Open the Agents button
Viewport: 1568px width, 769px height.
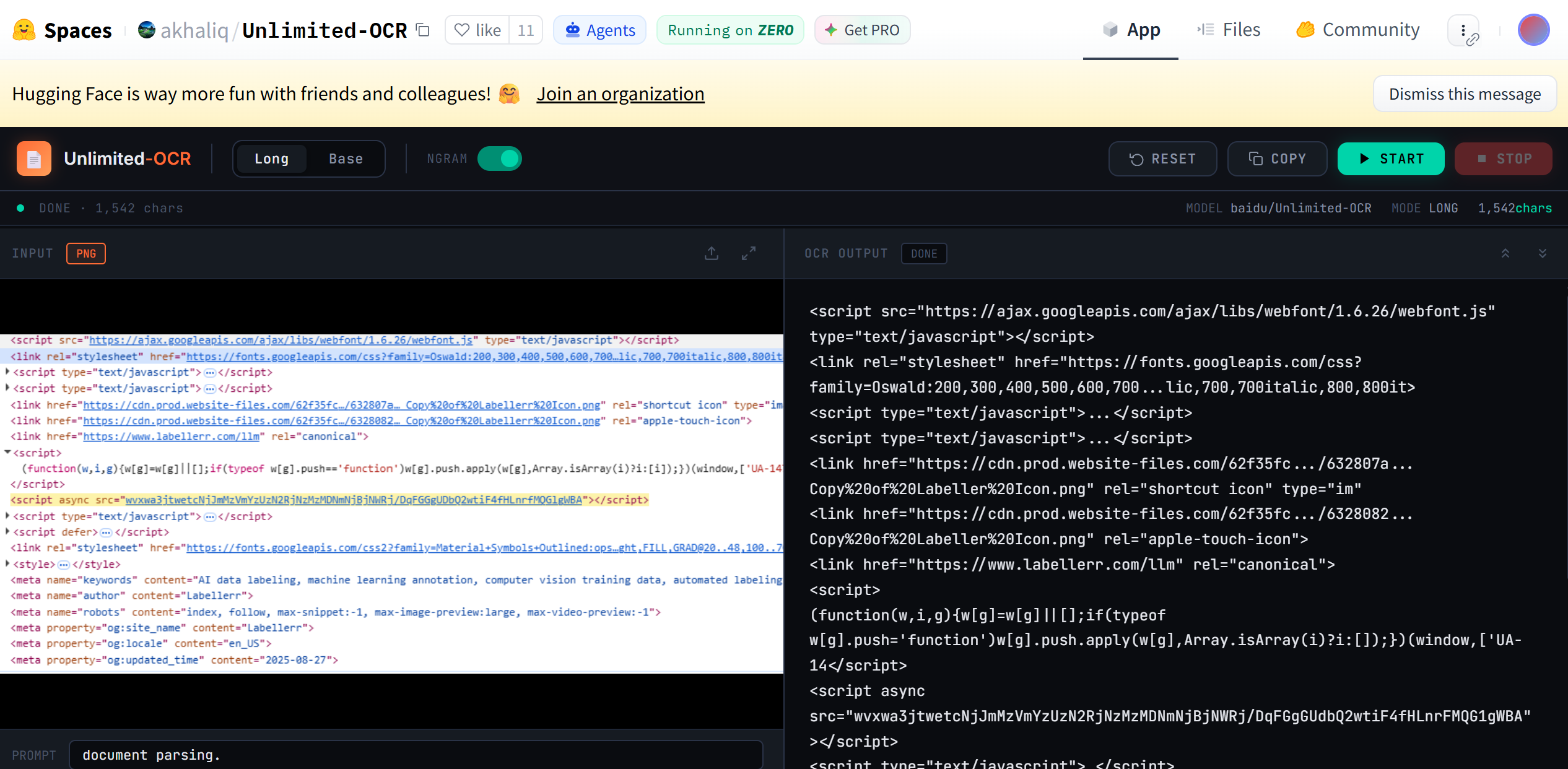pyautogui.click(x=599, y=30)
